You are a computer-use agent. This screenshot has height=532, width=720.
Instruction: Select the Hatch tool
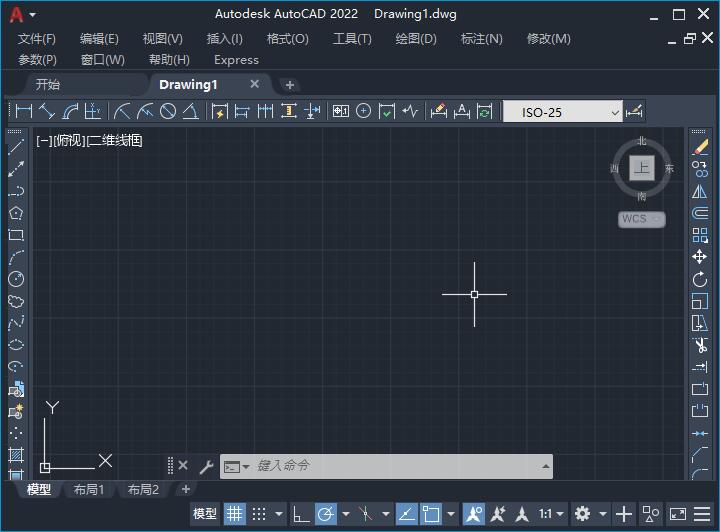pos(16,455)
